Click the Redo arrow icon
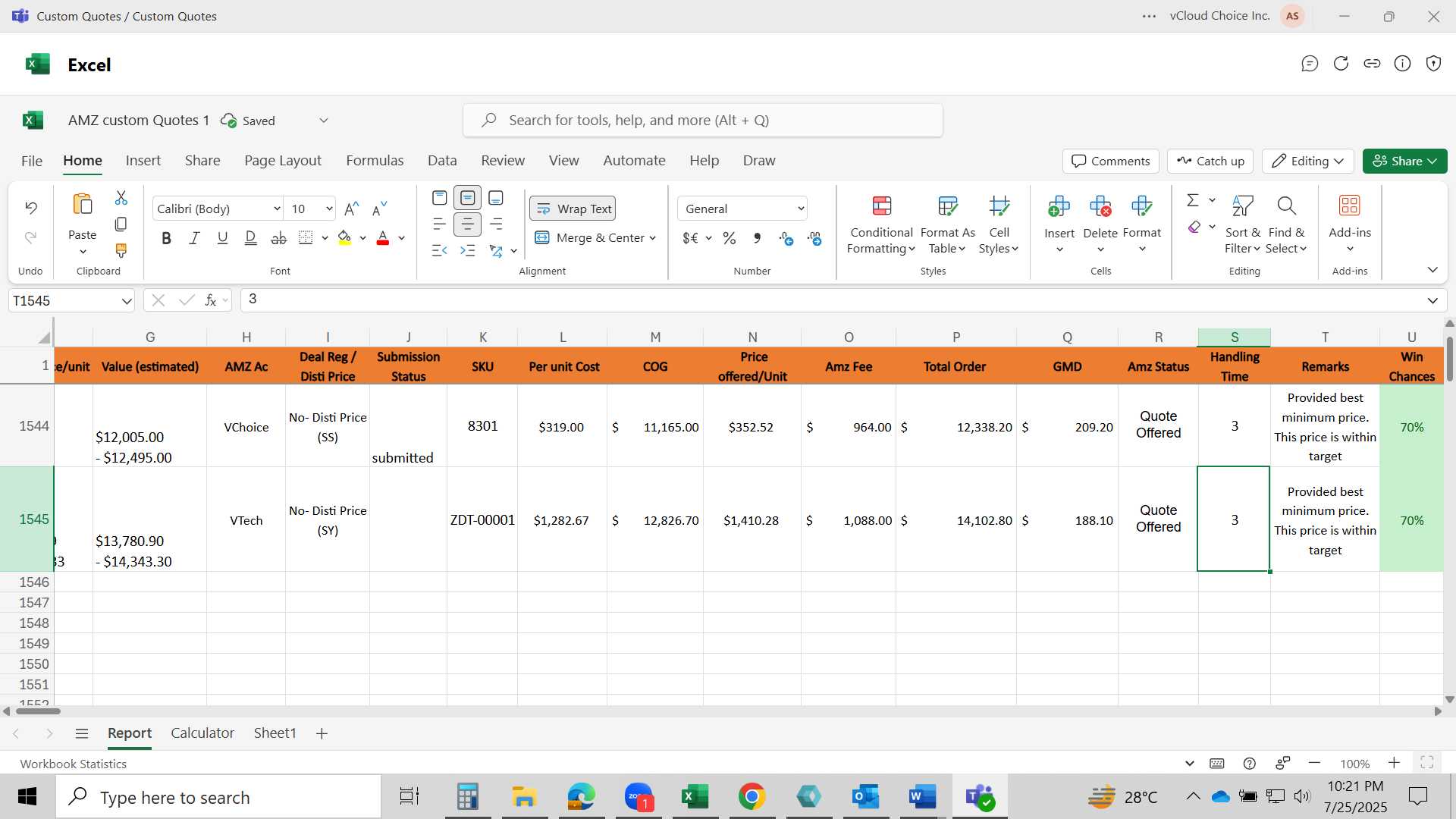 [x=31, y=237]
